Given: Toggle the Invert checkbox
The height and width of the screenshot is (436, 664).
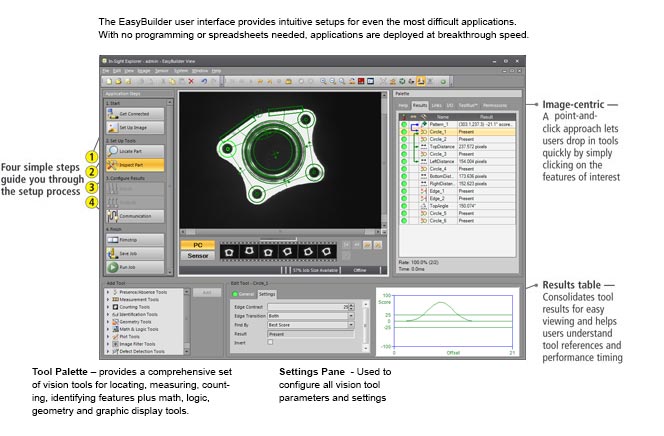Looking at the screenshot, I should tap(271, 342).
